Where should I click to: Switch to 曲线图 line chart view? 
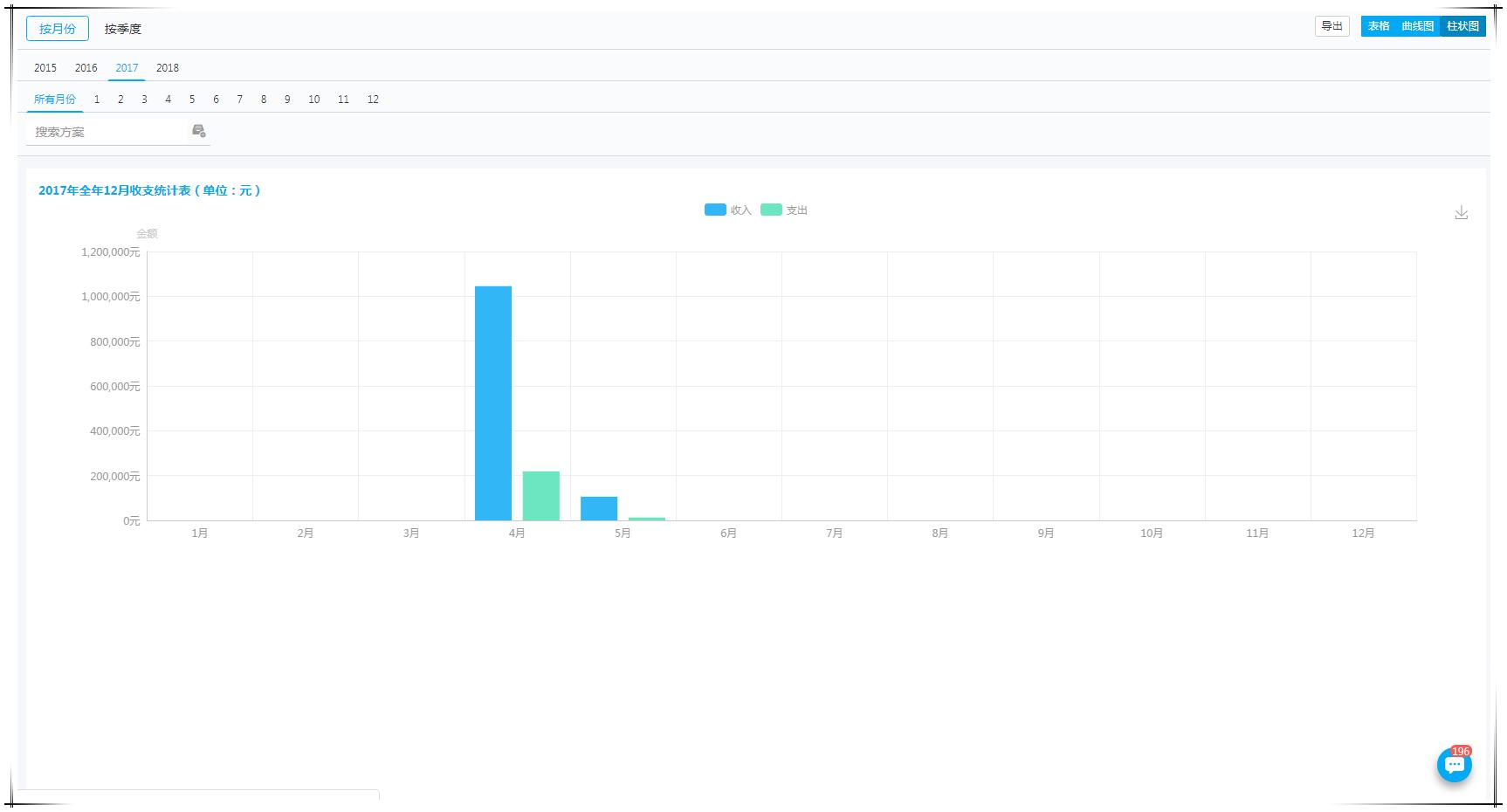(x=1417, y=26)
